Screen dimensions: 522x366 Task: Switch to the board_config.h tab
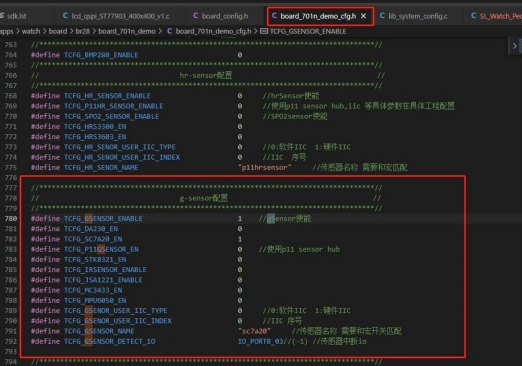[220, 16]
